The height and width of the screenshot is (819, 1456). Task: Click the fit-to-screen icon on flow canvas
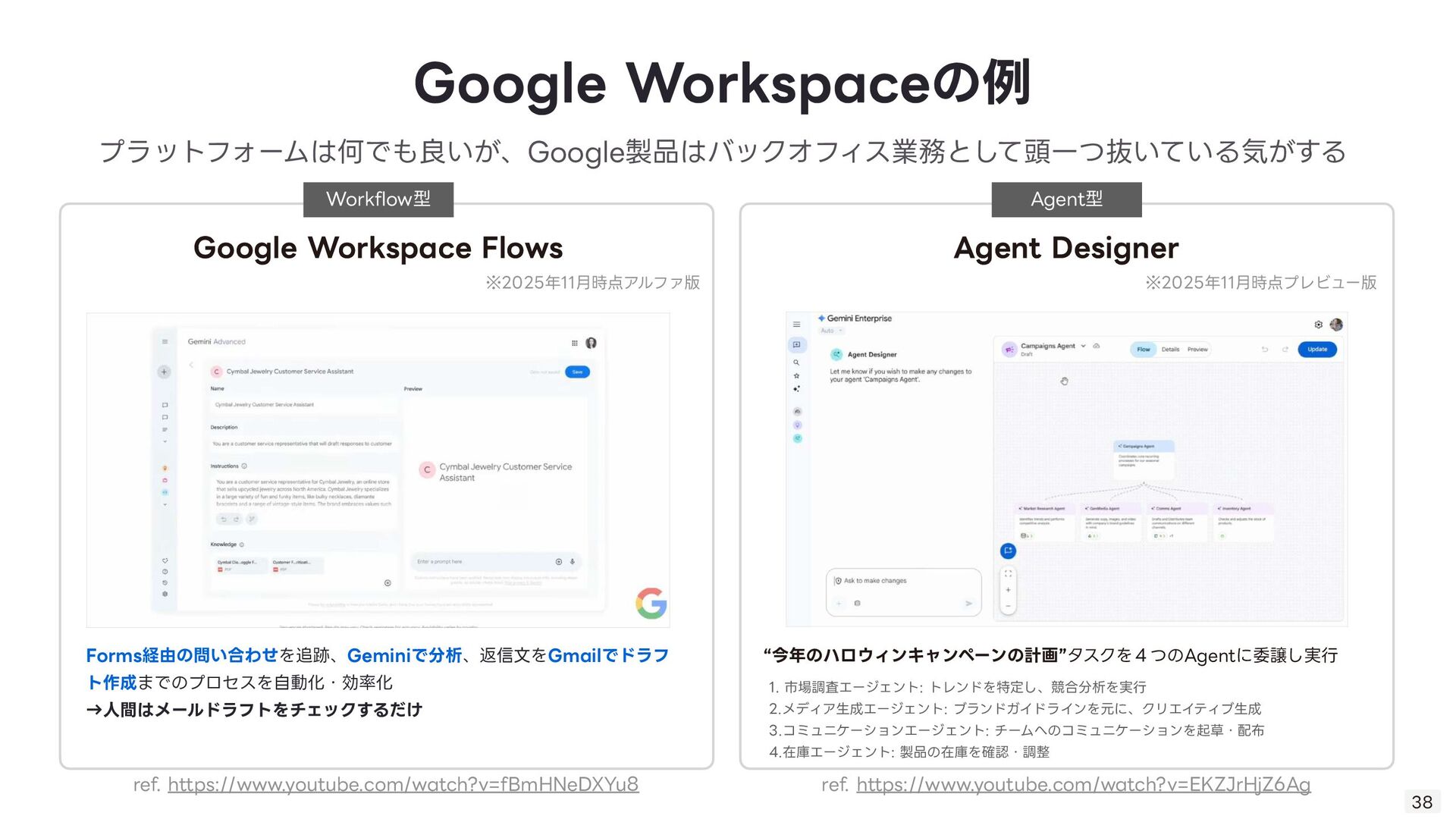pyautogui.click(x=1008, y=574)
